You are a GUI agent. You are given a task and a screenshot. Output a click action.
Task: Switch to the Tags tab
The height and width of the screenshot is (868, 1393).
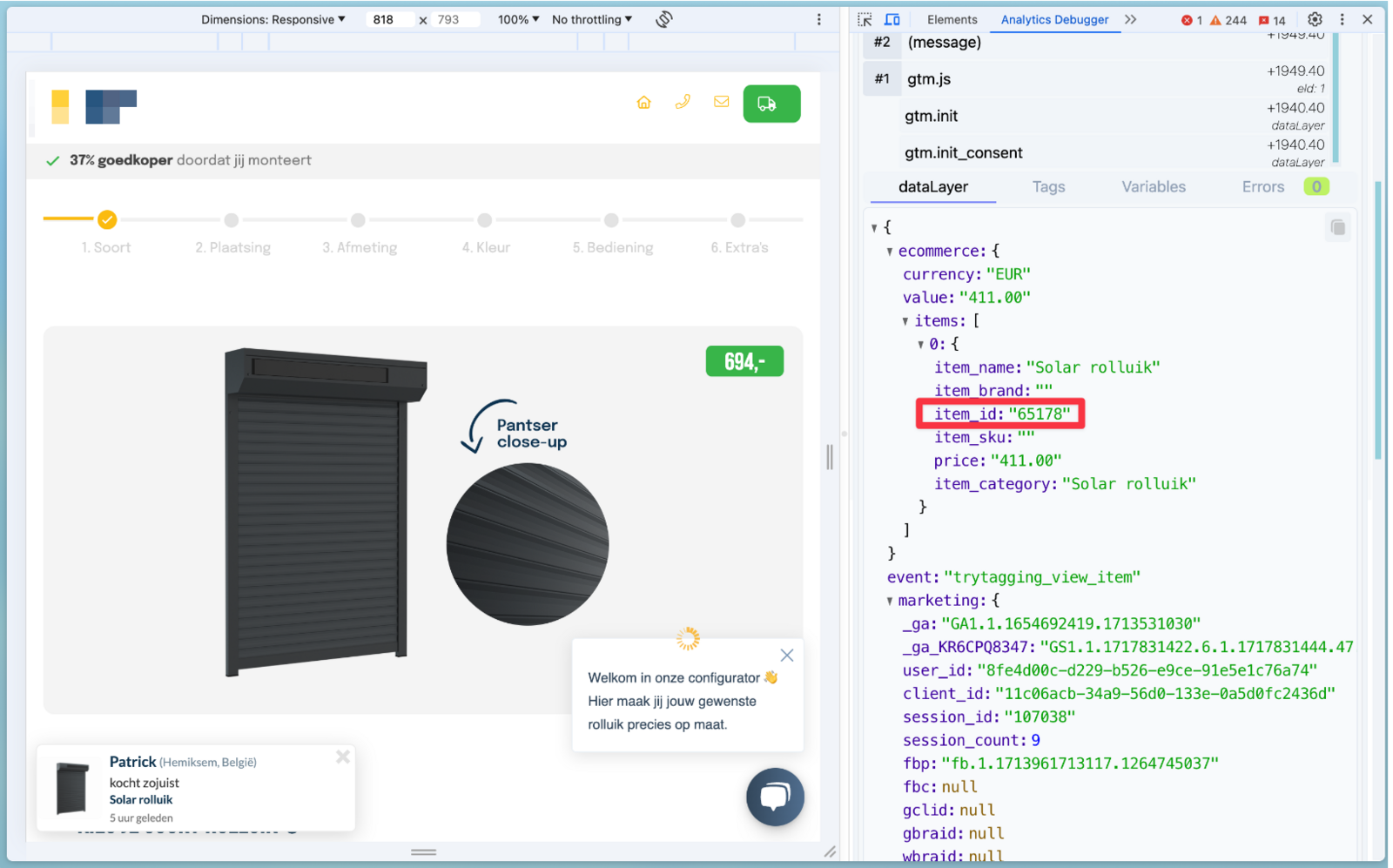1048,187
